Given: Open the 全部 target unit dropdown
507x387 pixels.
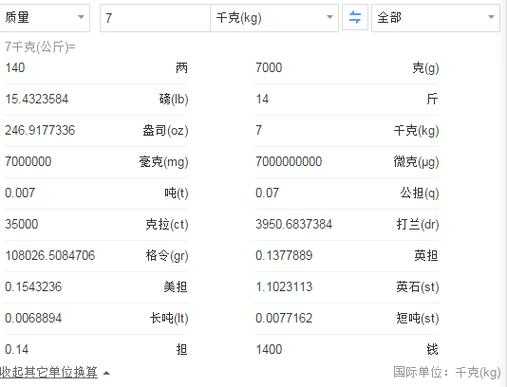Looking at the screenshot, I should pos(436,17).
